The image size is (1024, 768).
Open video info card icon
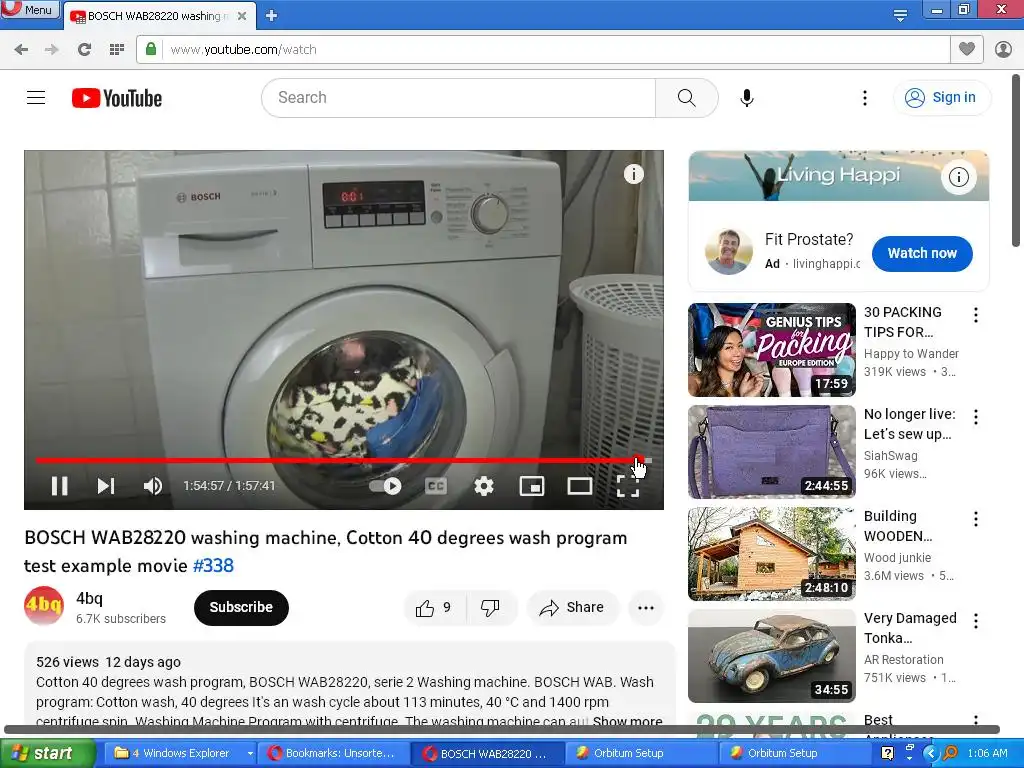[633, 174]
